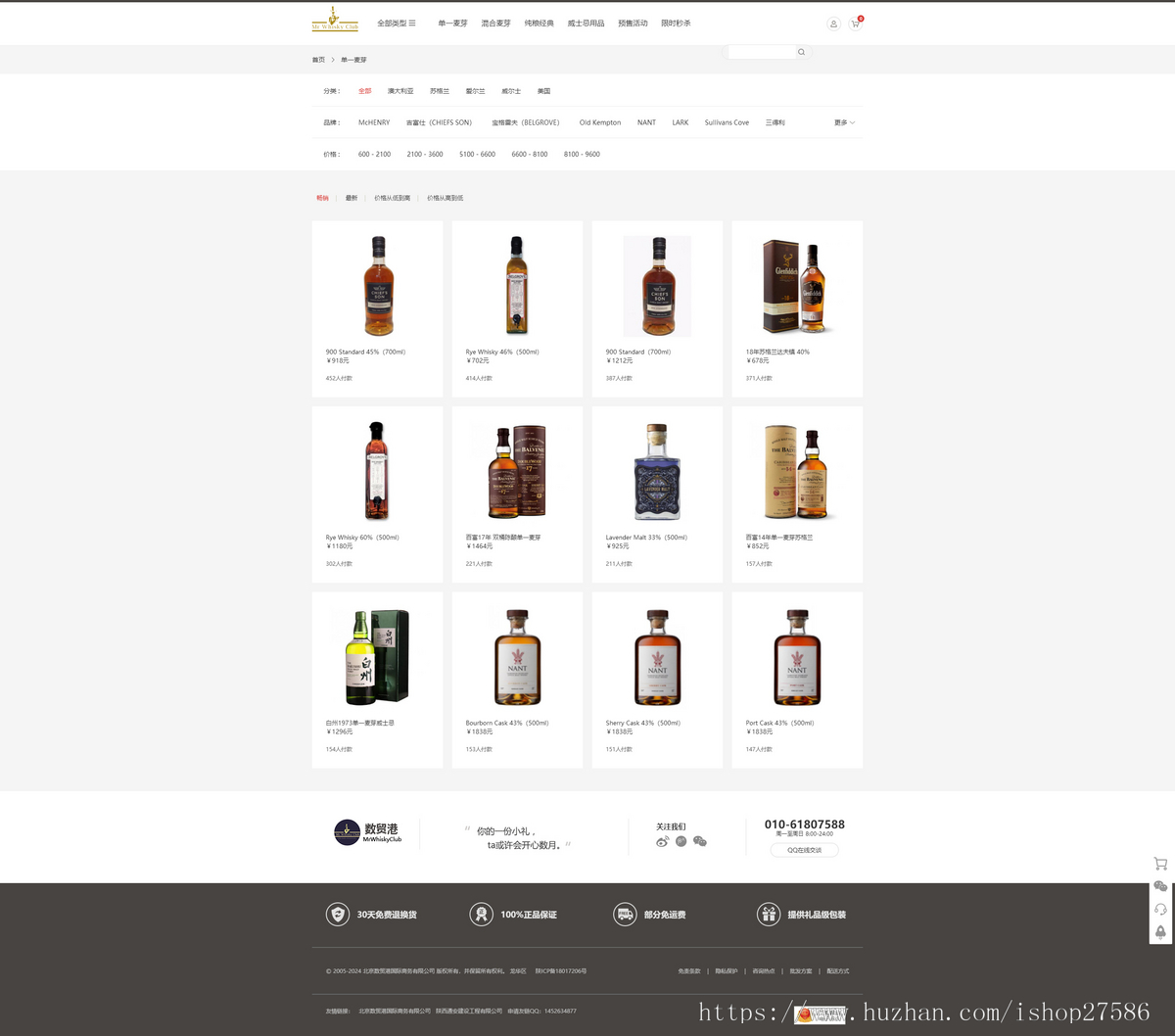Click the 100%正品保证 medal icon
Image resolution: width=1175 pixels, height=1036 pixels.
[x=481, y=915]
